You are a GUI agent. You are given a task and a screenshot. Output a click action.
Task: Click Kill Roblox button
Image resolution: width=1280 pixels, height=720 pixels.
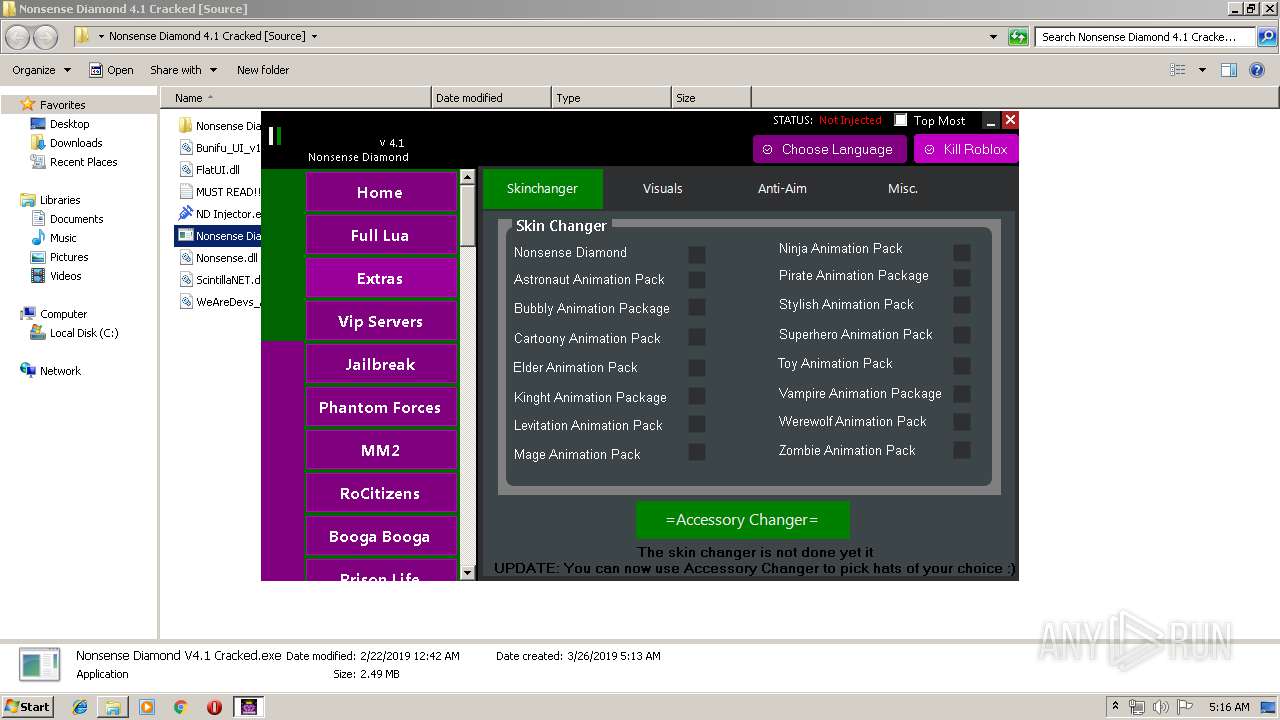[966, 149]
